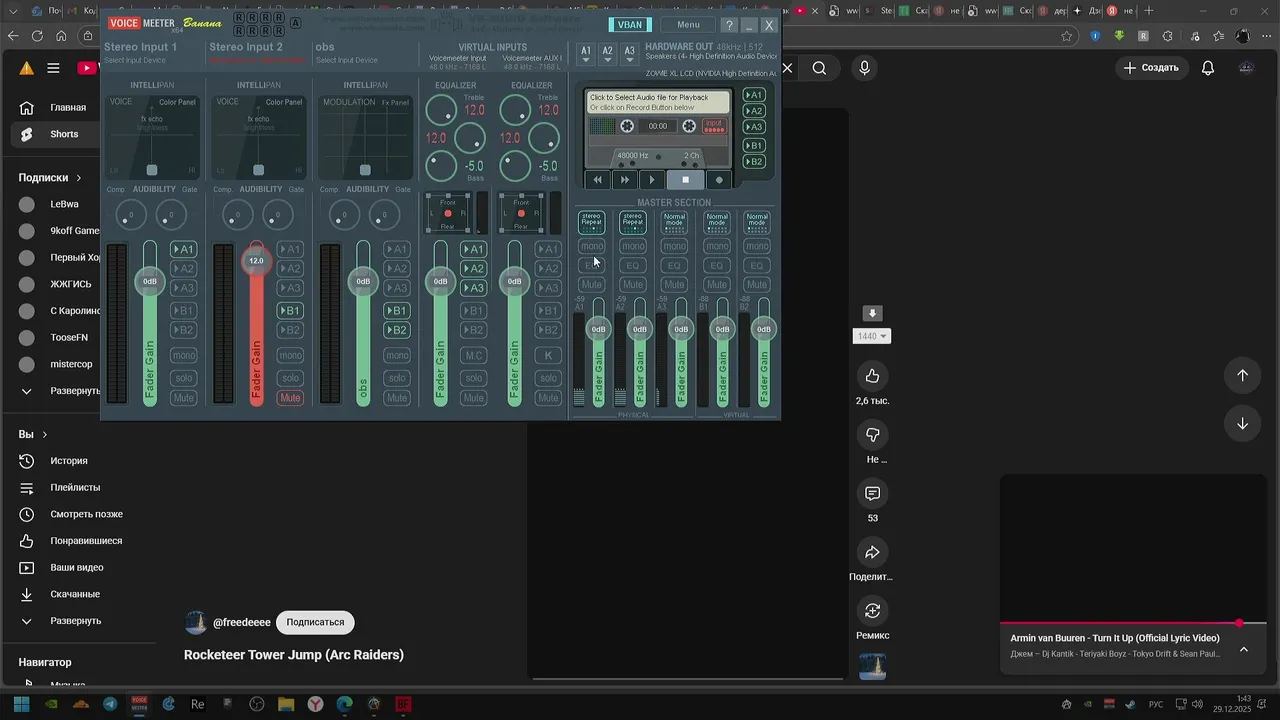The width and height of the screenshot is (1280, 720).
Task: Toggle cassette B2 bus source button
Action: 754,162
